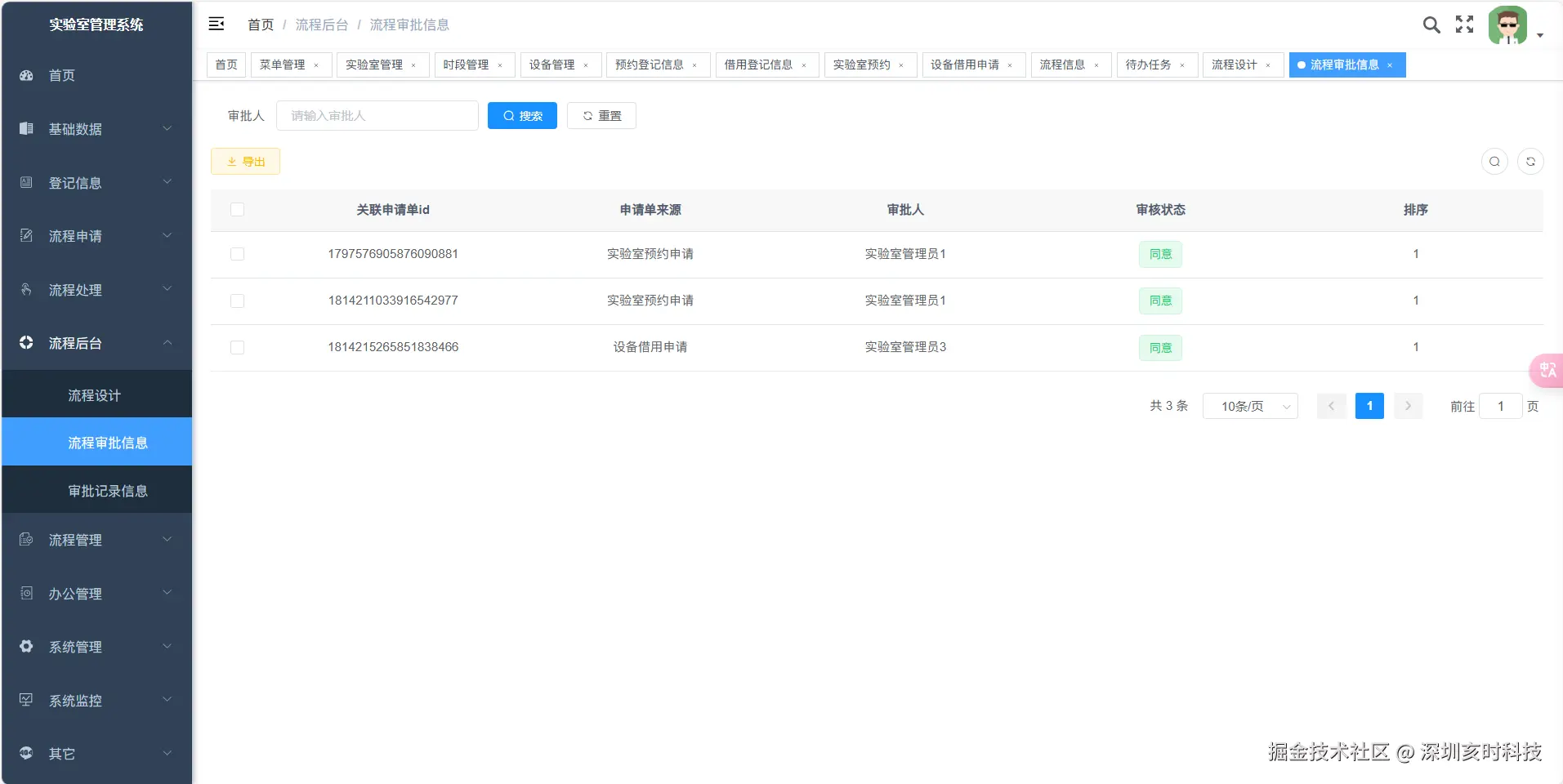Click the 登记信息 sidebar icon
The image size is (1563, 784).
point(26,183)
